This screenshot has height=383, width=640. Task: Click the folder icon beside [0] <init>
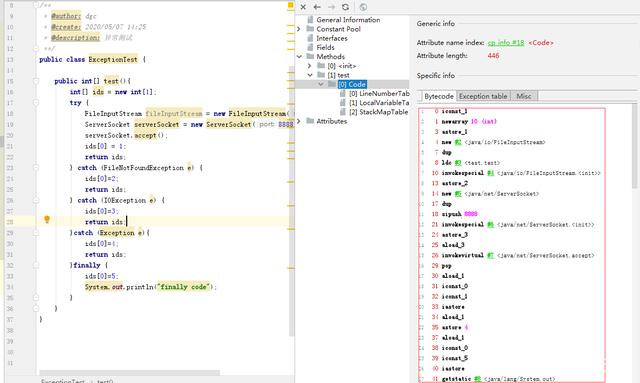click(x=321, y=66)
